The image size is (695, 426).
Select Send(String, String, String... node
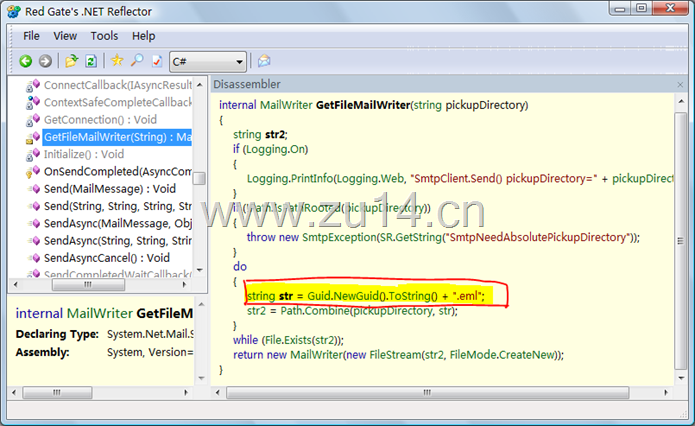pyautogui.click(x=117, y=206)
